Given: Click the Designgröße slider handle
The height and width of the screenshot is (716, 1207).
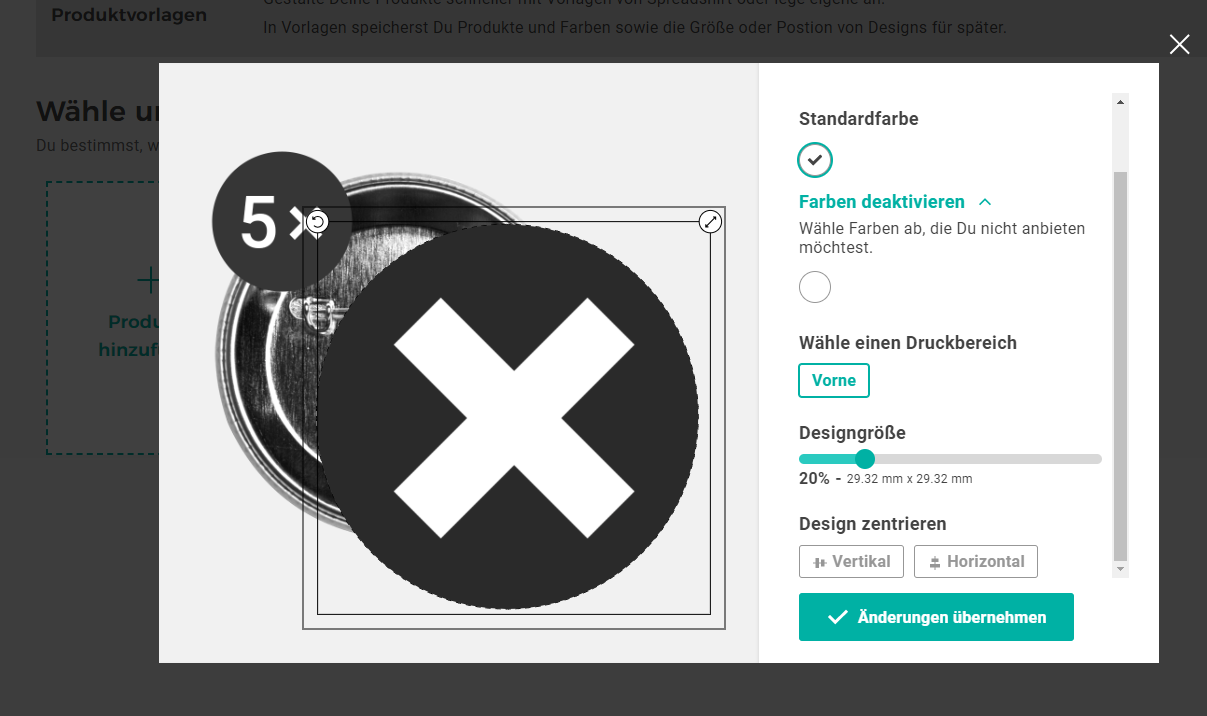Looking at the screenshot, I should tap(866, 459).
